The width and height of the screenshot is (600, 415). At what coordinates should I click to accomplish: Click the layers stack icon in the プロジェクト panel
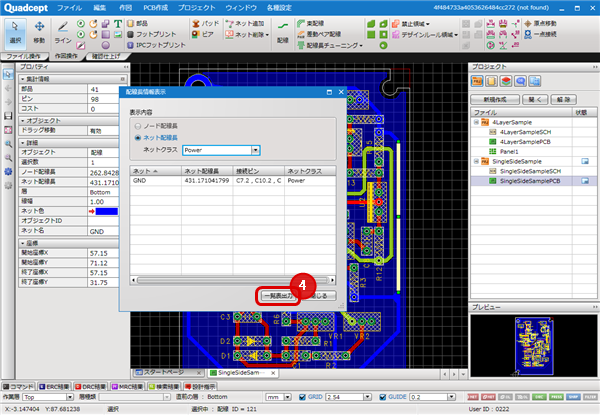click(x=506, y=81)
